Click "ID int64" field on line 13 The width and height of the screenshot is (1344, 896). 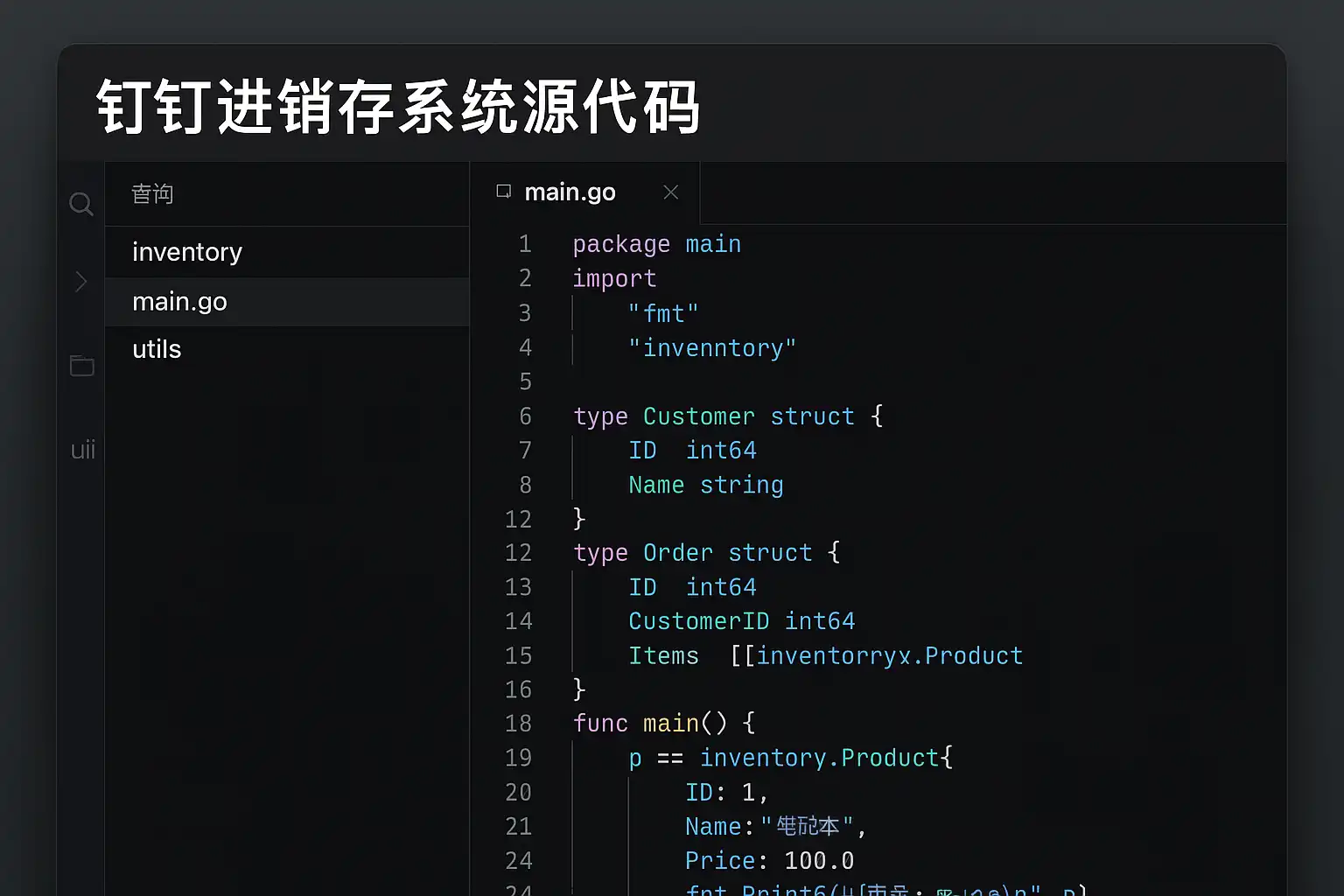pyautogui.click(x=692, y=587)
